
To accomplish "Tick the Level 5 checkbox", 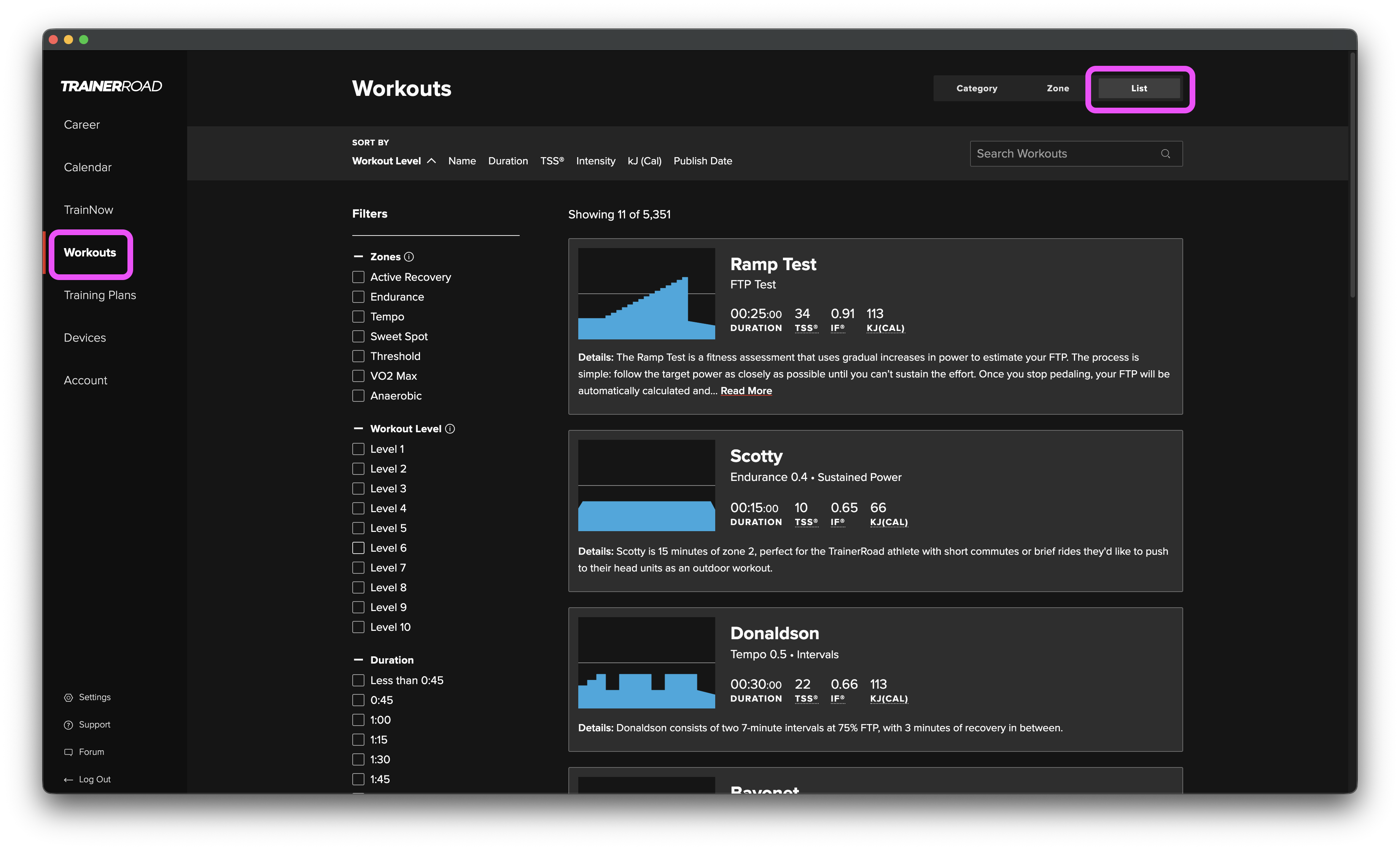I will [358, 528].
